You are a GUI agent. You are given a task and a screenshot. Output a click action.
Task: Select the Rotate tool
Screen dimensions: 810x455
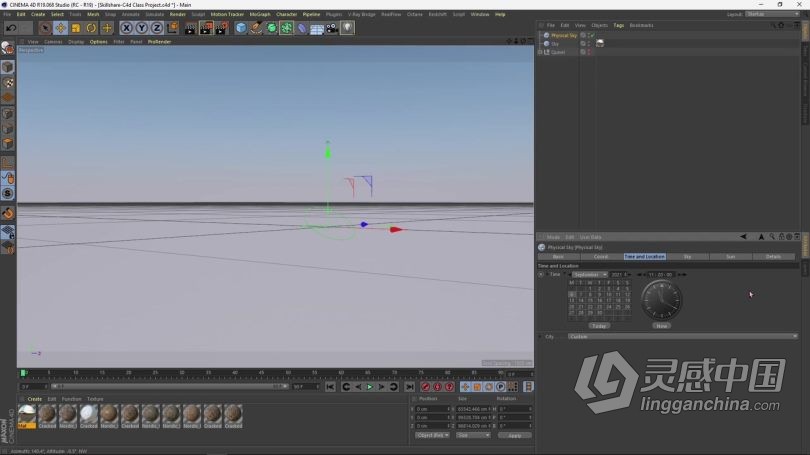coord(91,28)
